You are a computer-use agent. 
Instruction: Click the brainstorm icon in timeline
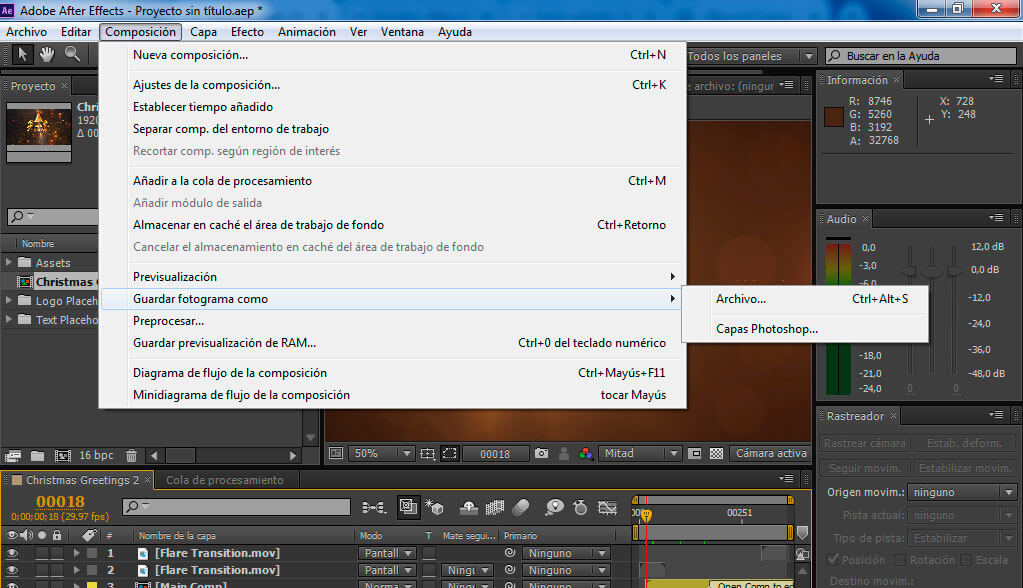point(554,507)
